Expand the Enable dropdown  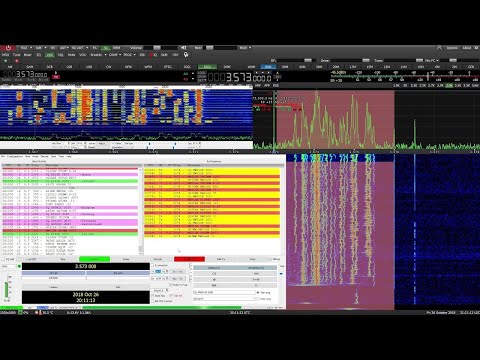[99, 55]
